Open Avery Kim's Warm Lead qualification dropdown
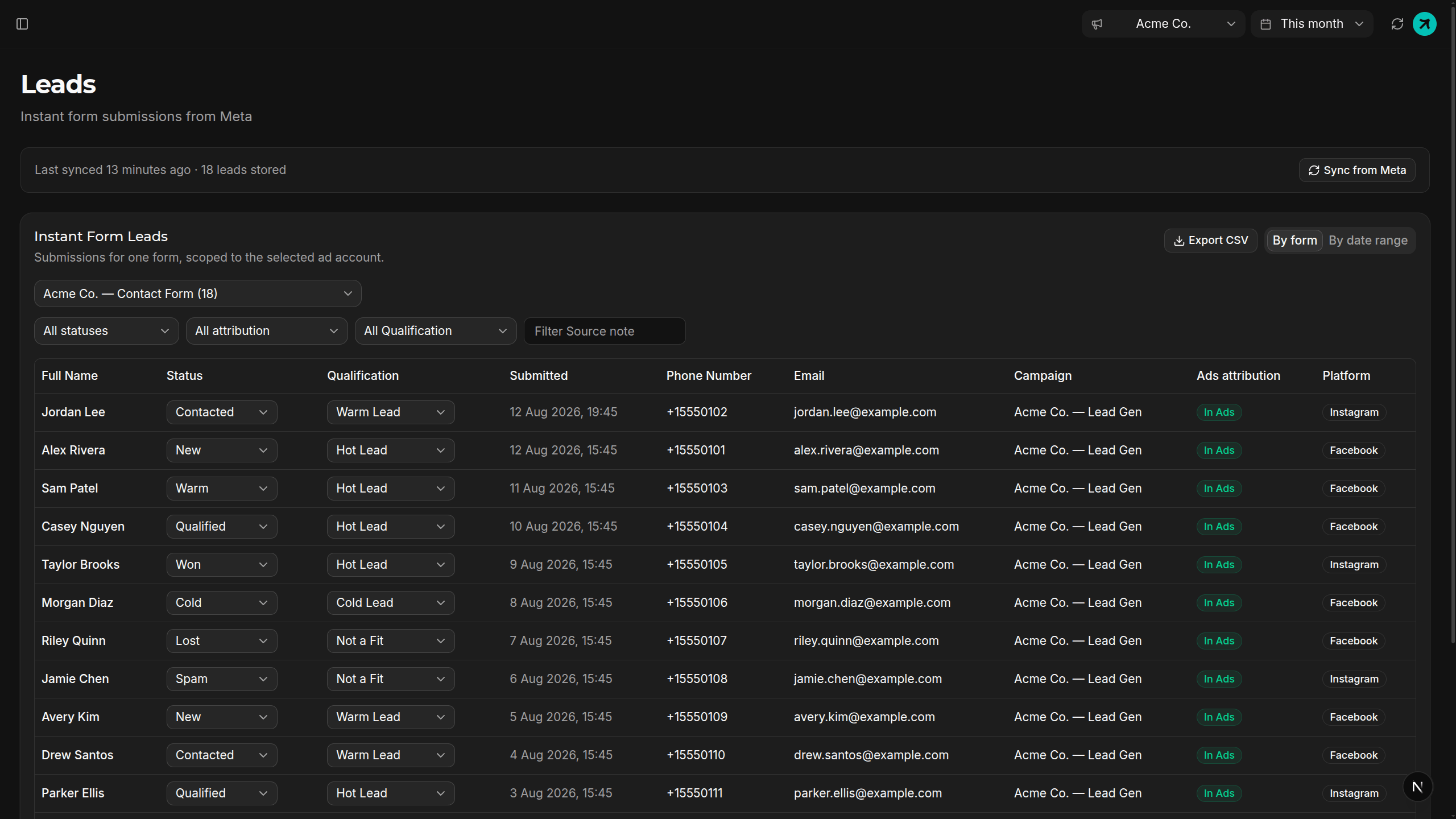Image resolution: width=1456 pixels, height=819 pixels. (x=391, y=717)
